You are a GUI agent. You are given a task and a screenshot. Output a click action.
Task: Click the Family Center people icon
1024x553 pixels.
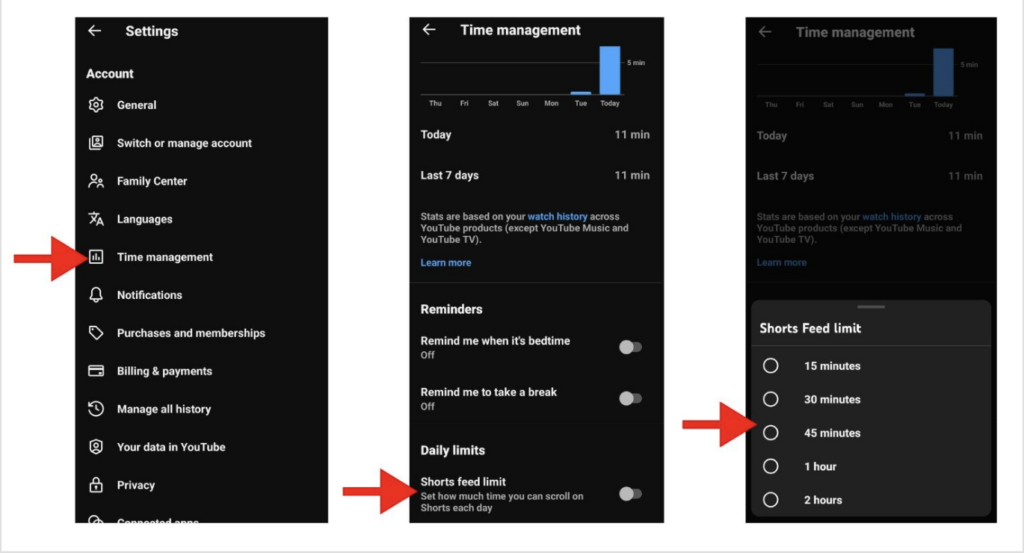pos(96,181)
